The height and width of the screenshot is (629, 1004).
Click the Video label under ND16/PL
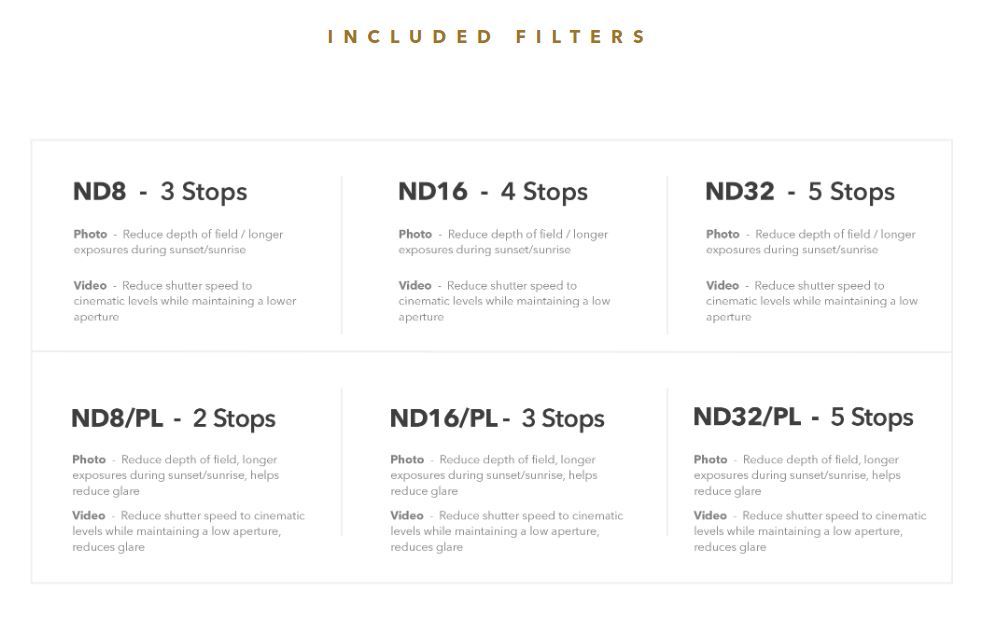407,516
